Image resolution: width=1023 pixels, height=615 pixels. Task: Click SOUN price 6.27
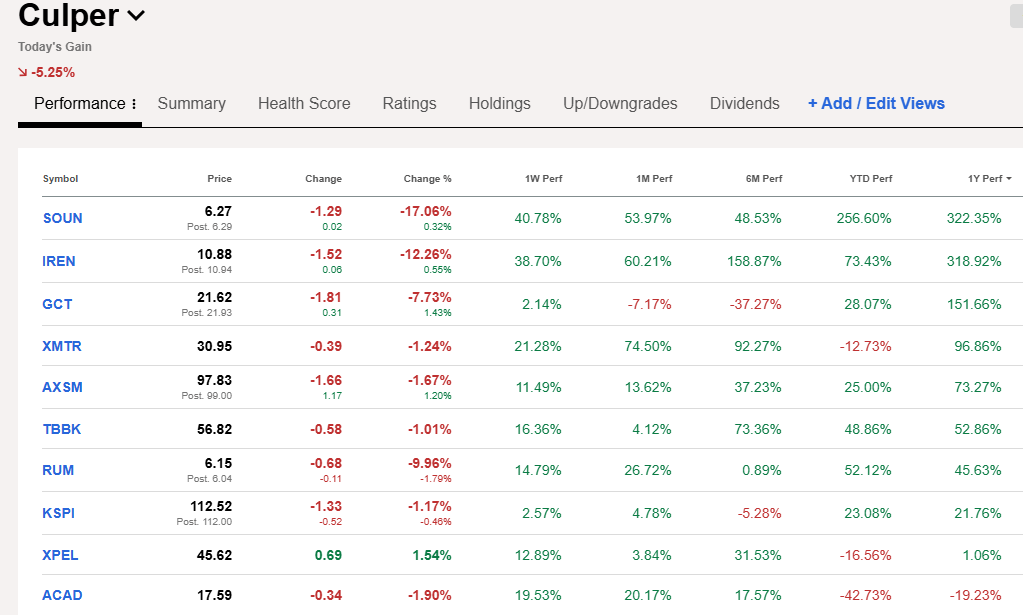218,211
